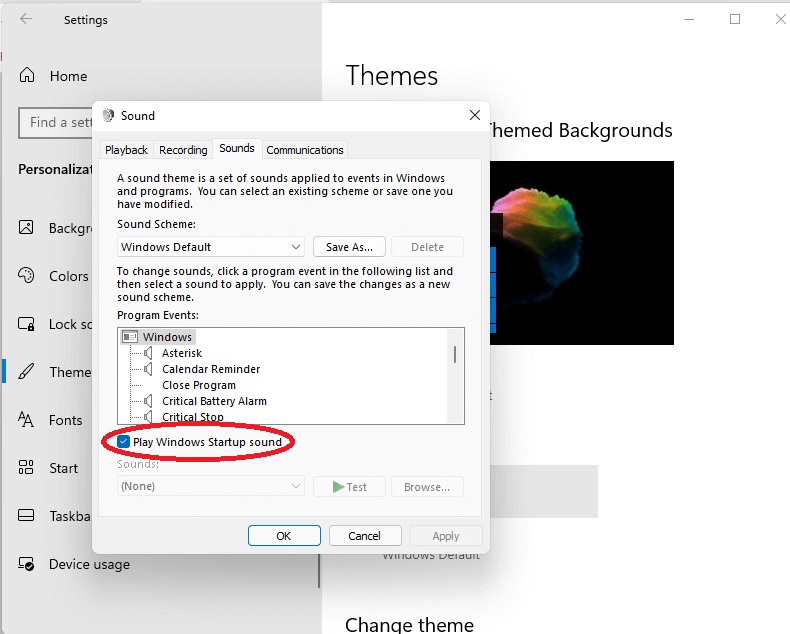Select Critical Battery Alarm event
This screenshot has height=634, width=790.
click(215, 401)
